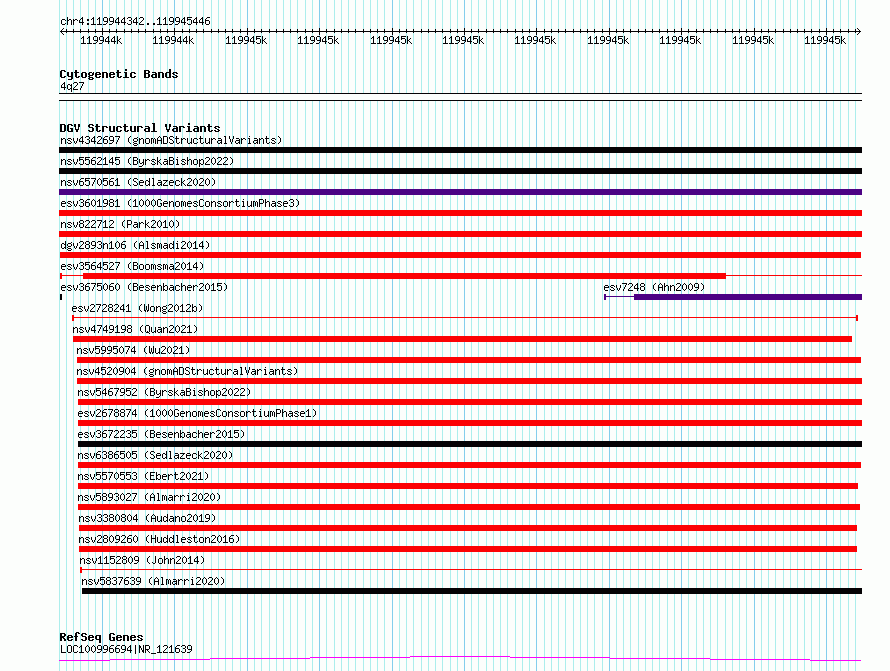890x671 pixels.
Task: Click the purple bar under esv7248 Ahn2009
Action: click(748, 297)
